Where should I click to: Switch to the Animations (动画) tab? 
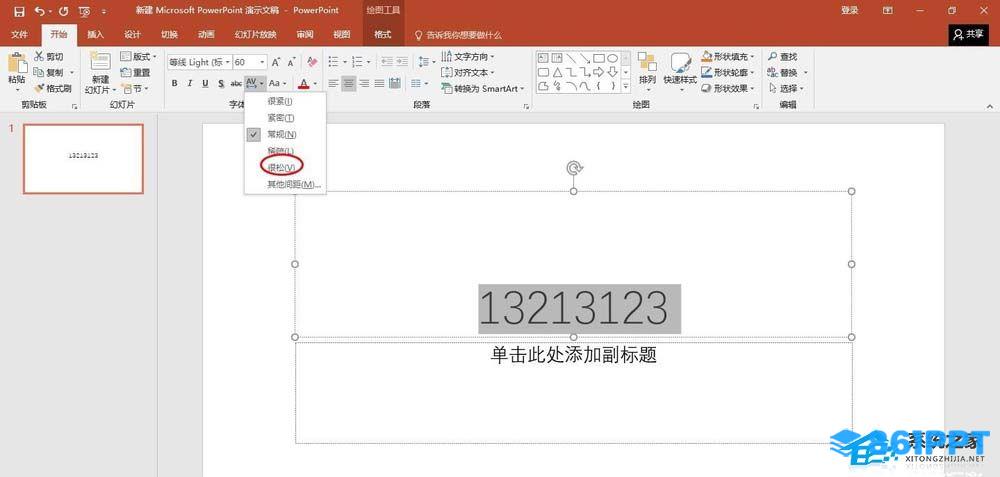pos(206,34)
